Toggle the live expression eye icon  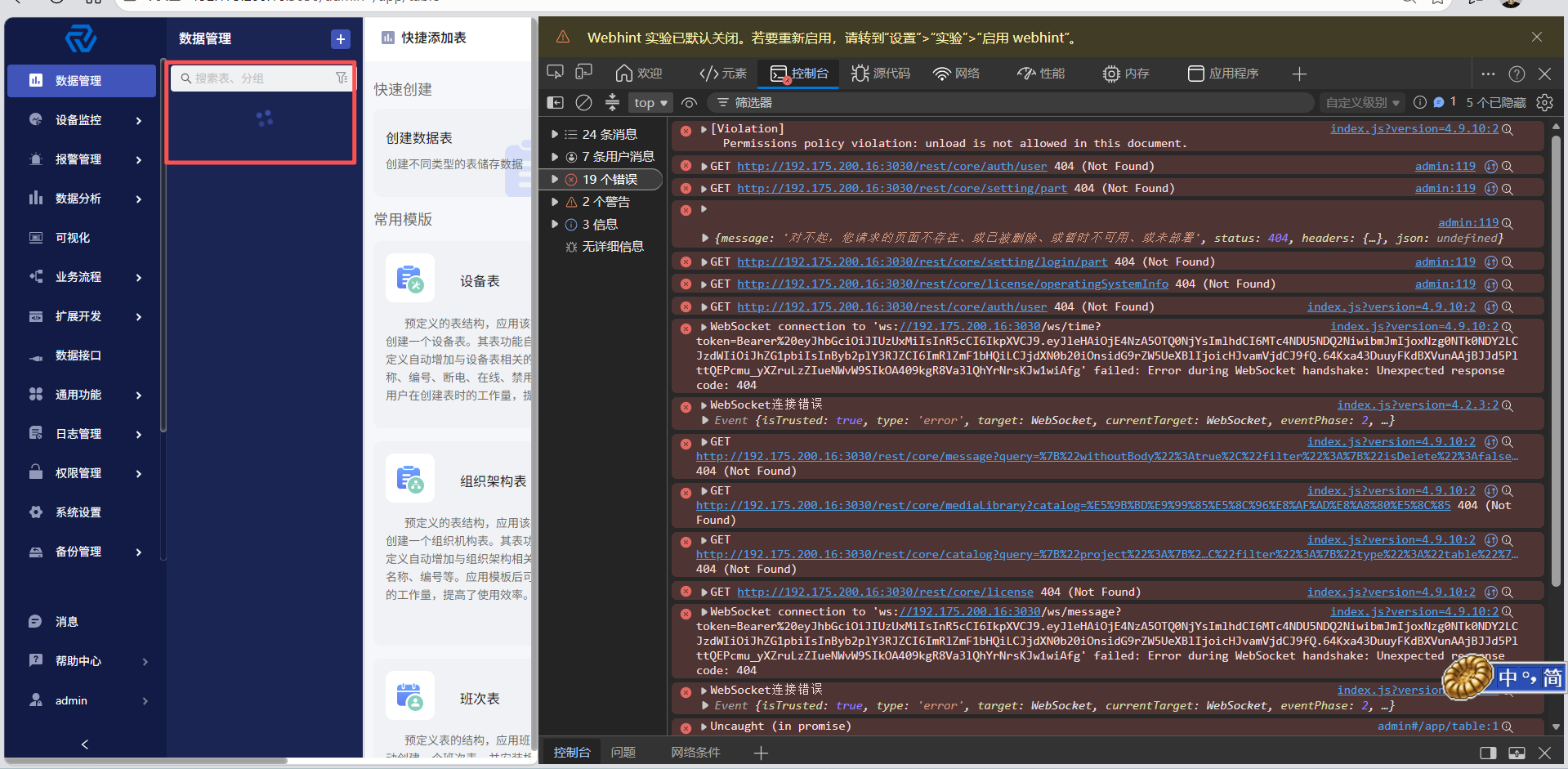(x=689, y=103)
